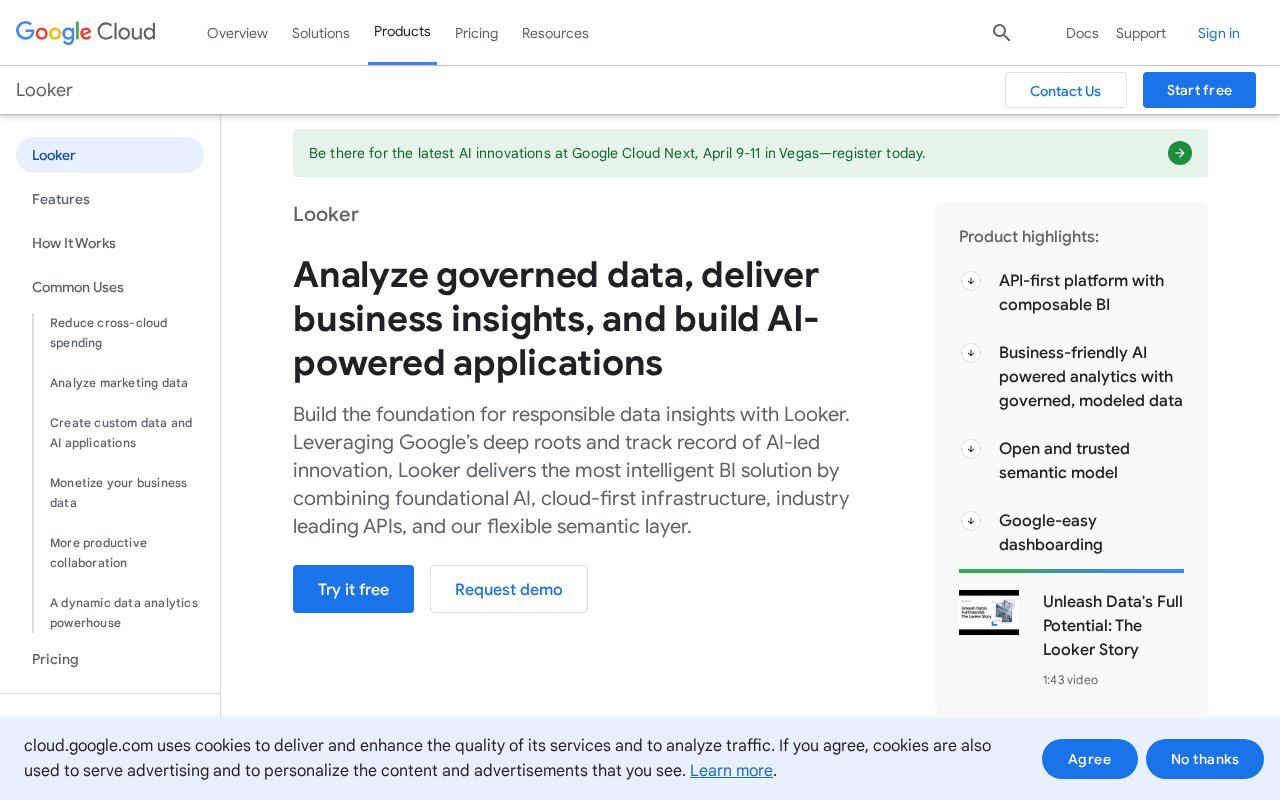Go to More productive collaboration

coord(99,553)
